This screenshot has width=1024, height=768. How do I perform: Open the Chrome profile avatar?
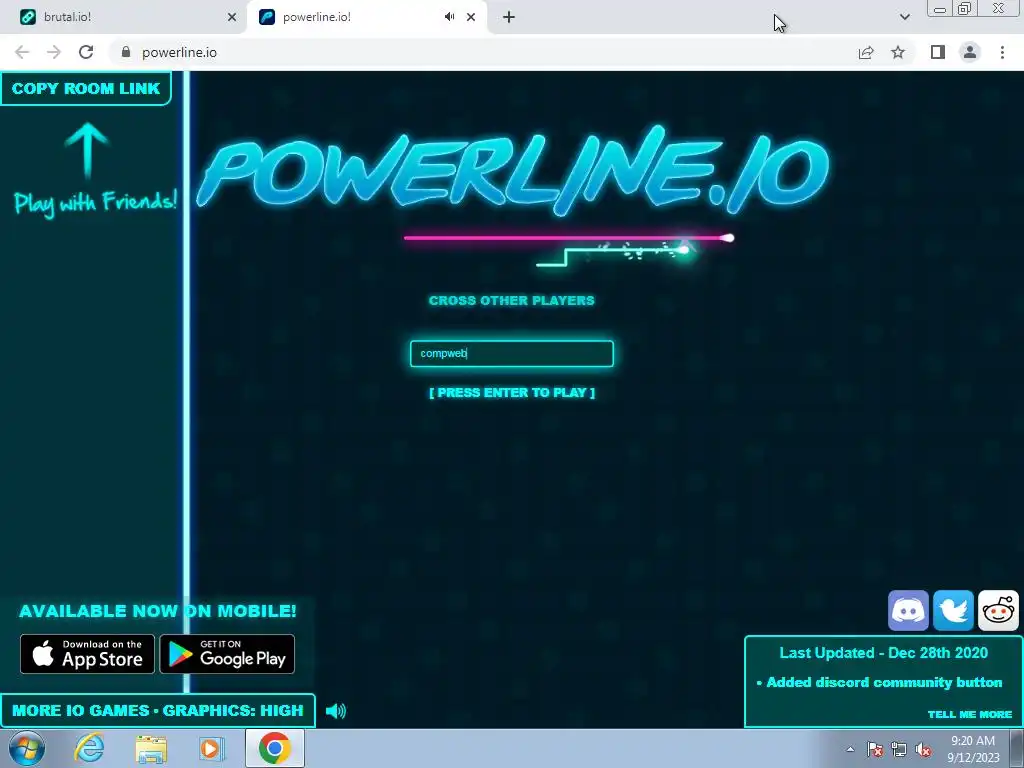(x=970, y=52)
